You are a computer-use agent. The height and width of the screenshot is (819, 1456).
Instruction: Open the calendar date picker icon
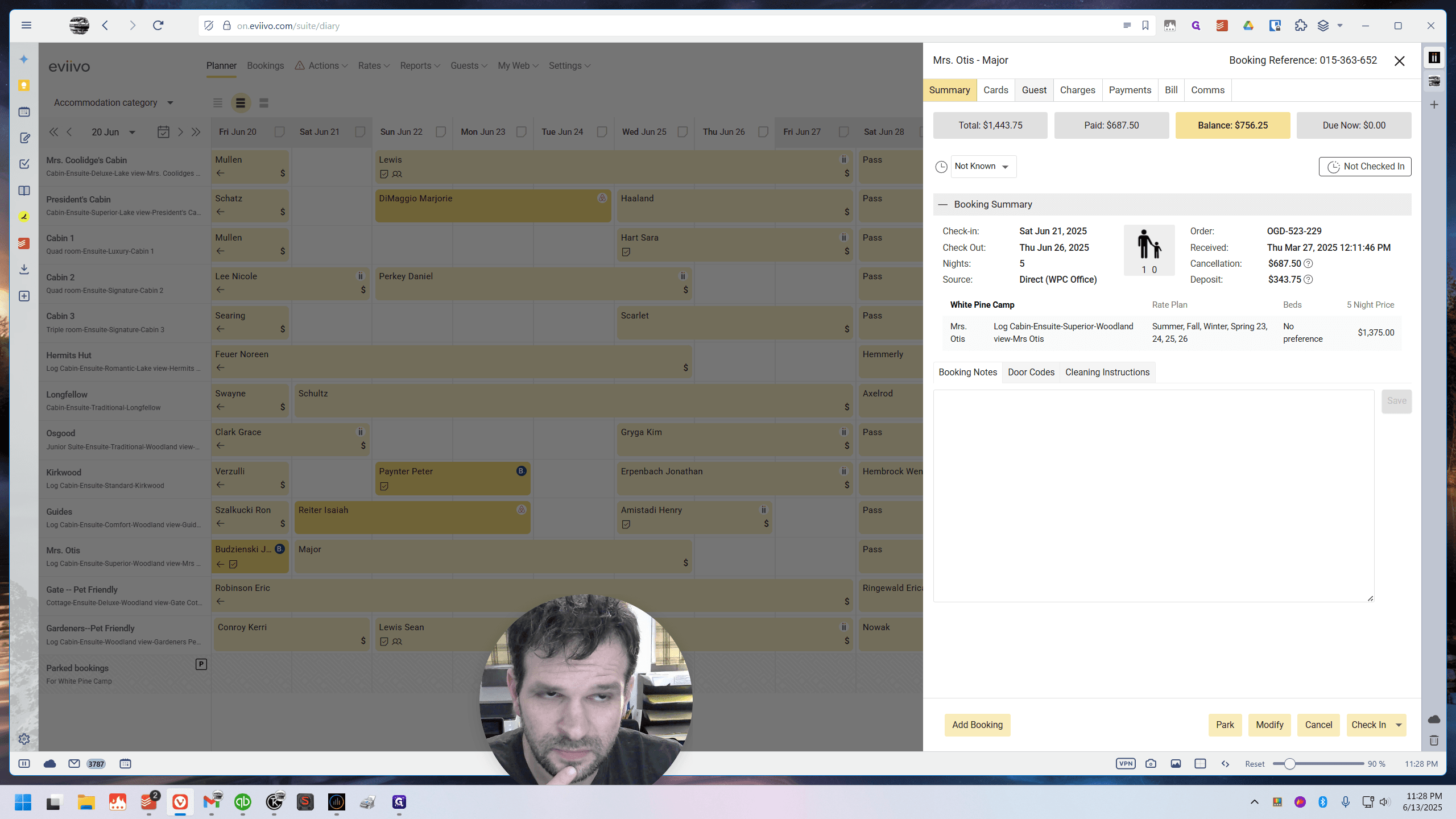coord(163,132)
